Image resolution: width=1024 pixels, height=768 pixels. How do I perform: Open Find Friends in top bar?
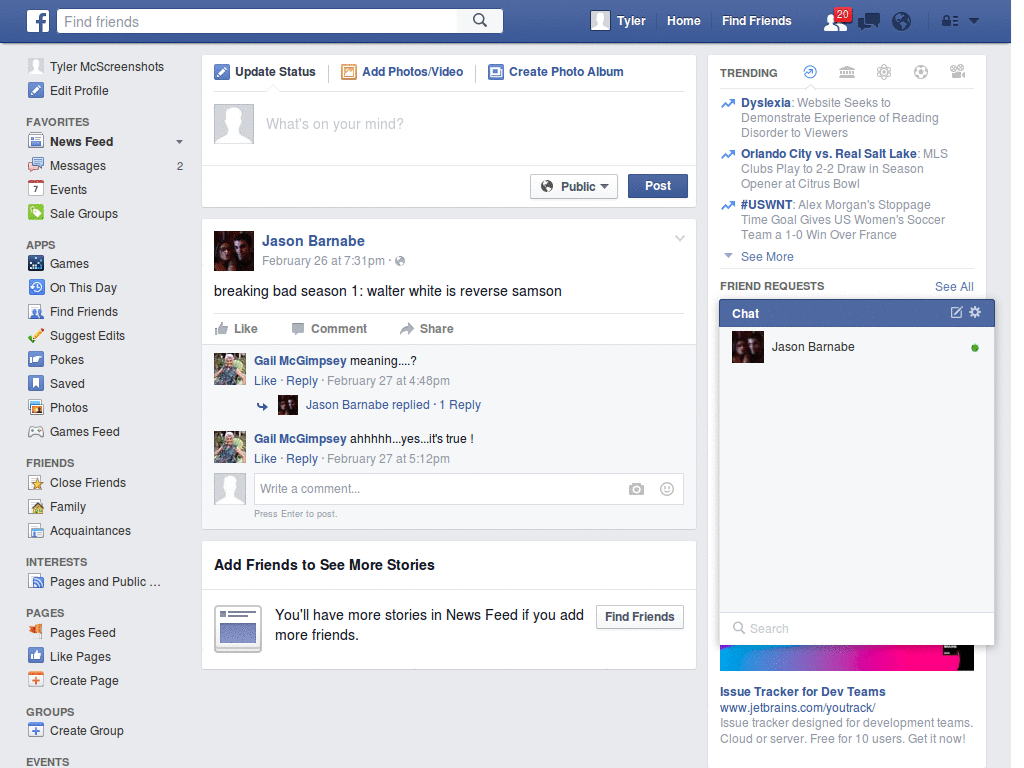coord(756,21)
